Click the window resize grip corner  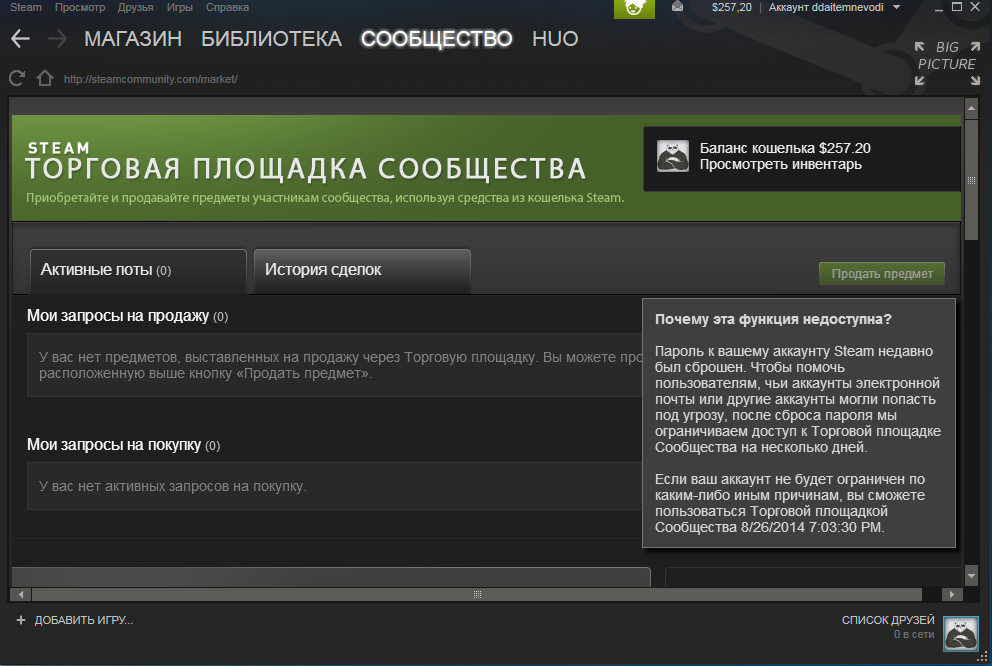click(x=983, y=658)
